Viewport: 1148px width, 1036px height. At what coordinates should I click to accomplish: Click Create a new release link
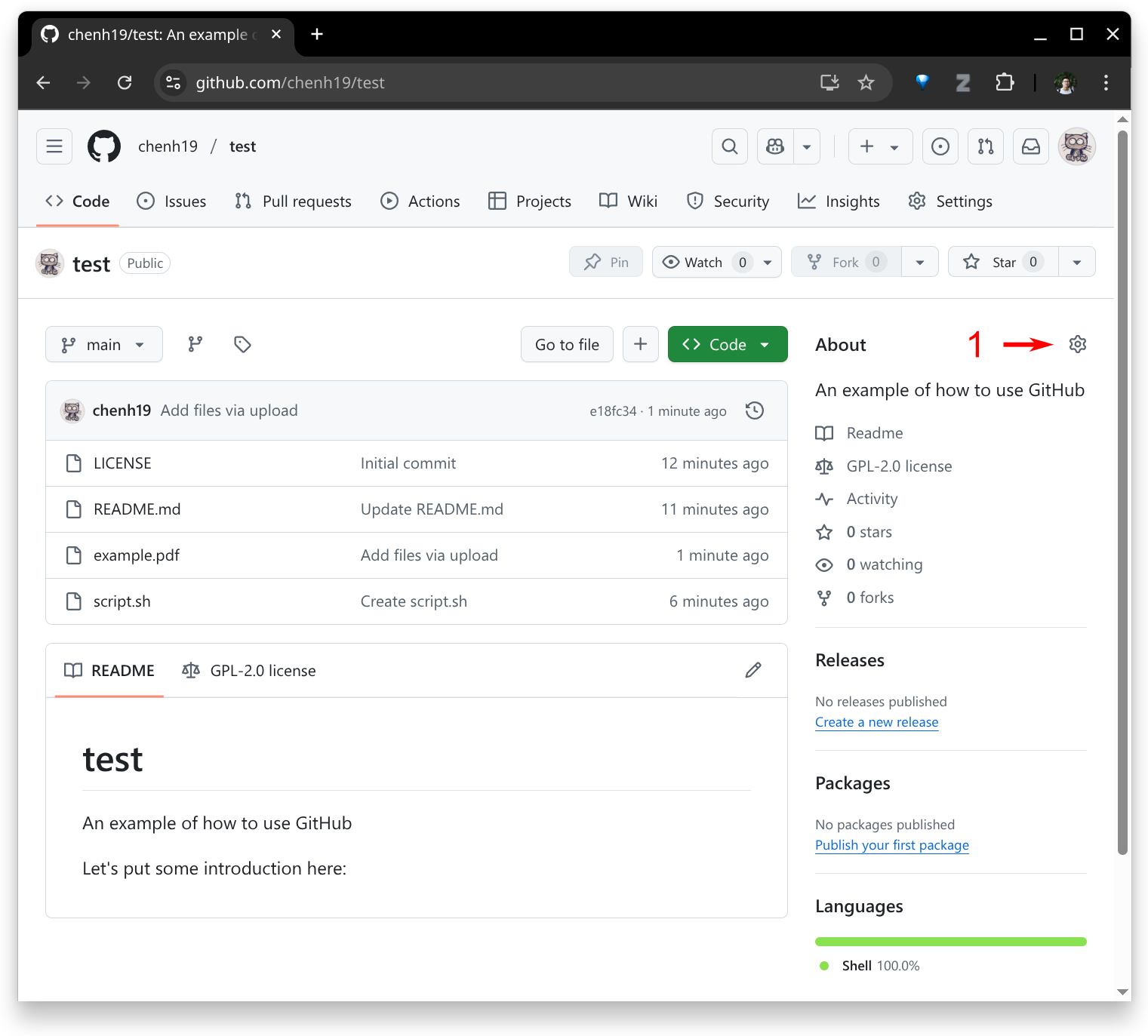click(876, 722)
